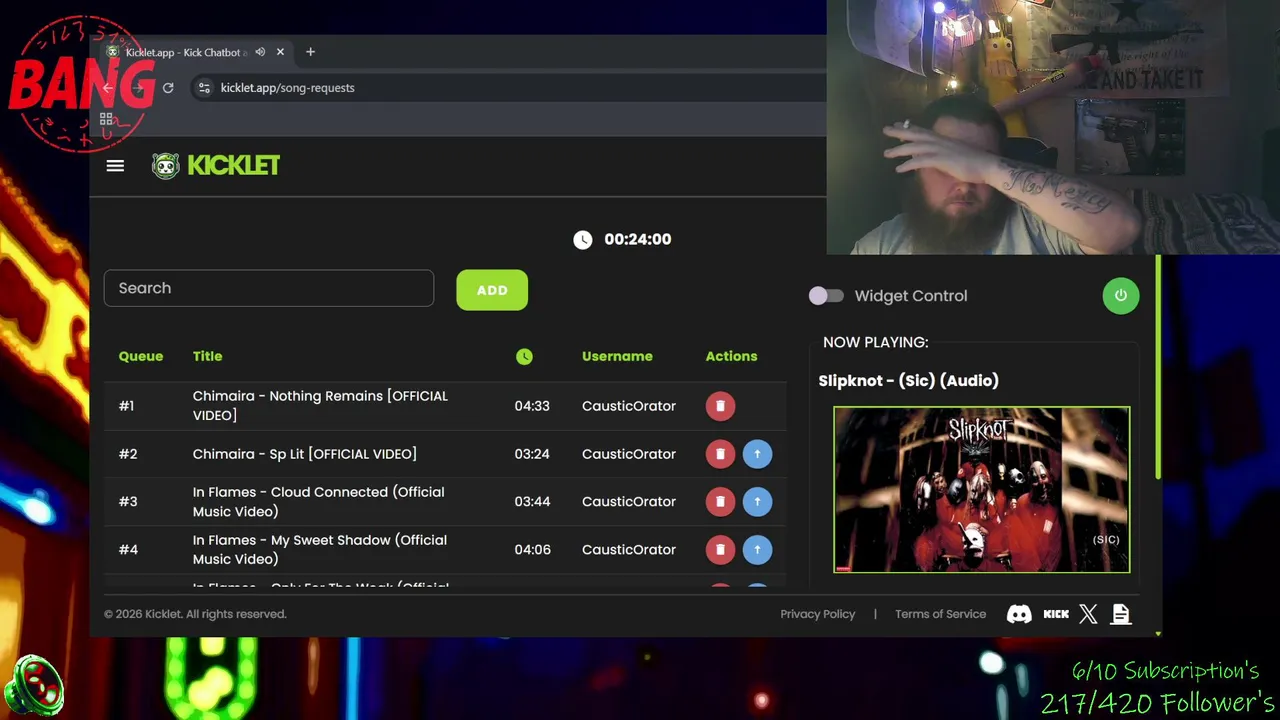Viewport: 1280px width, 720px height.
Task: Click the 03:24 duration cell
Action: [532, 454]
